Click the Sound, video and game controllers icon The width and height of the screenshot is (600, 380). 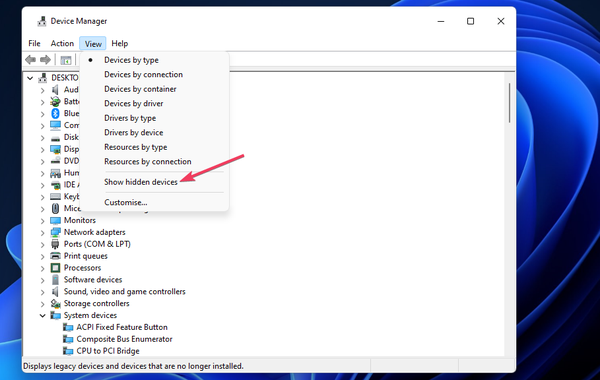click(x=55, y=292)
